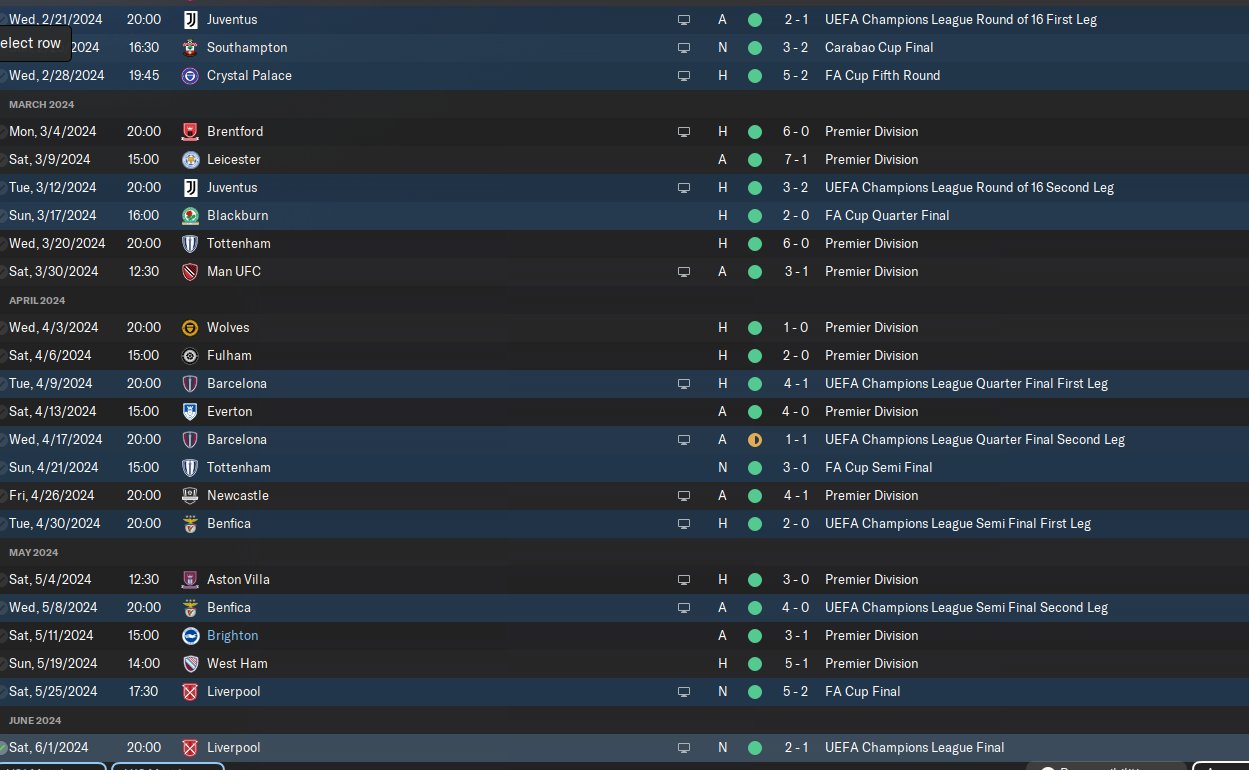Open the UEFA Champions League Final competition link

point(914,747)
